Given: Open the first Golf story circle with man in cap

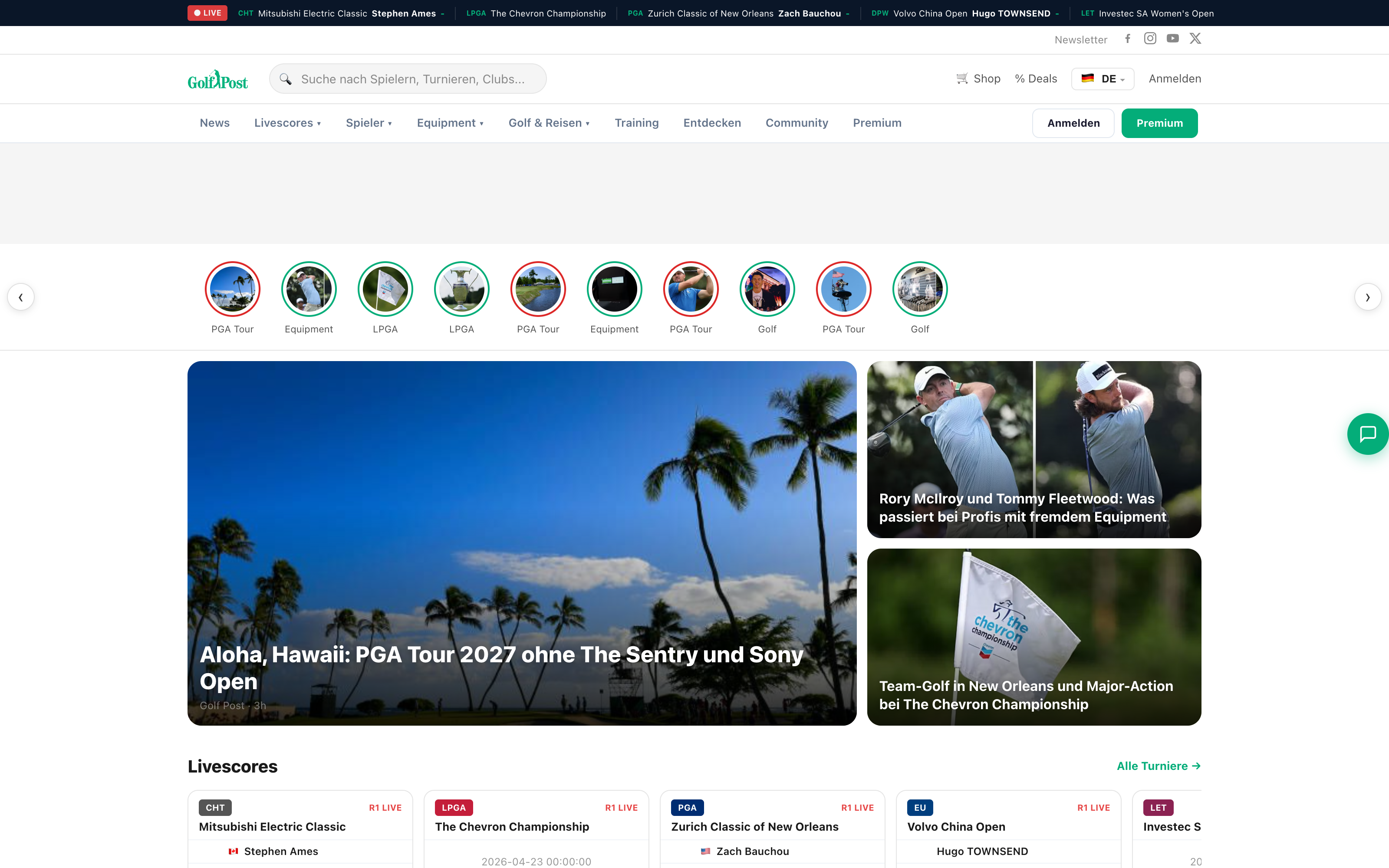Looking at the screenshot, I should coord(767,289).
